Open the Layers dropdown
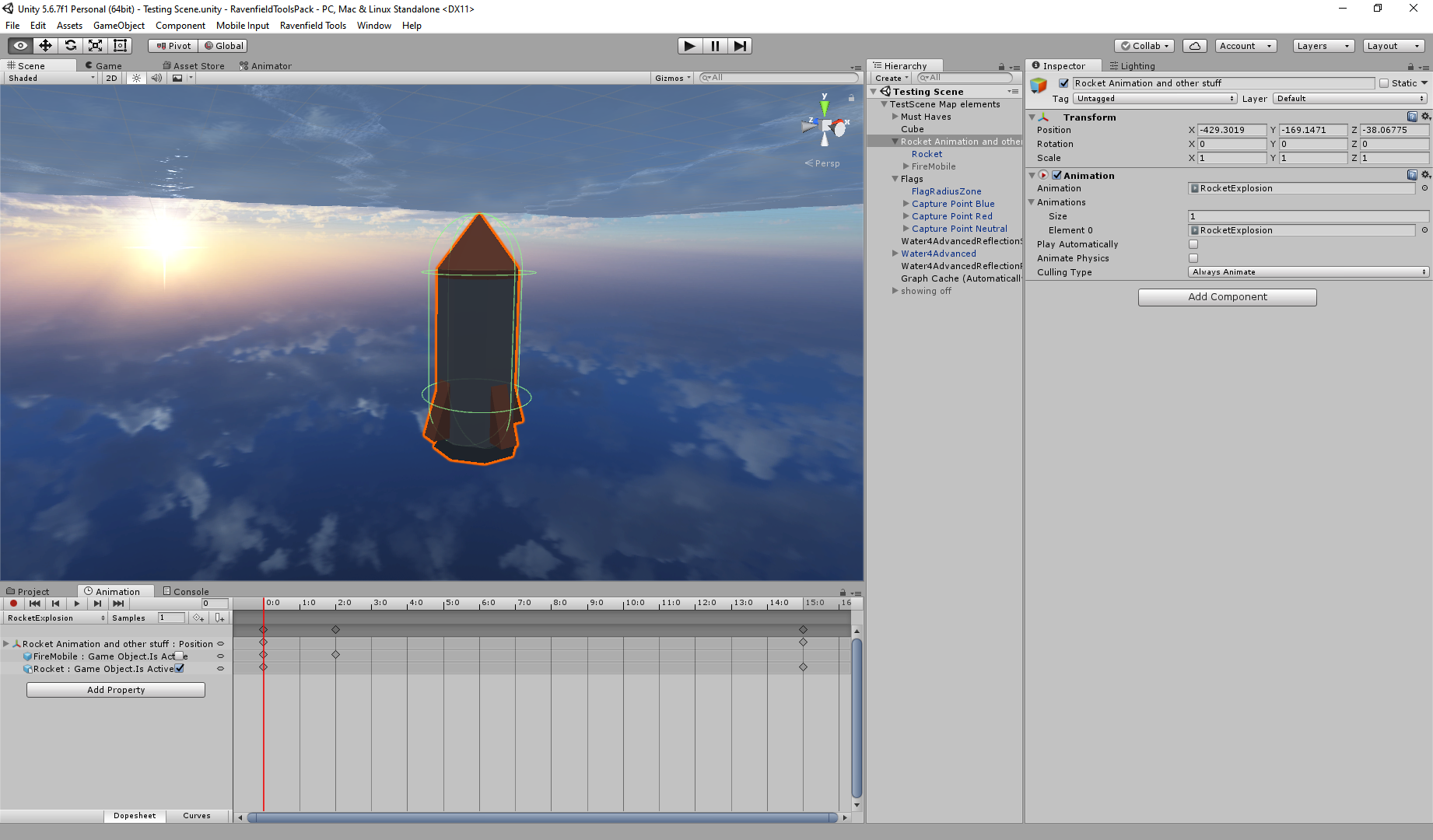The image size is (1433, 840). tap(1323, 46)
